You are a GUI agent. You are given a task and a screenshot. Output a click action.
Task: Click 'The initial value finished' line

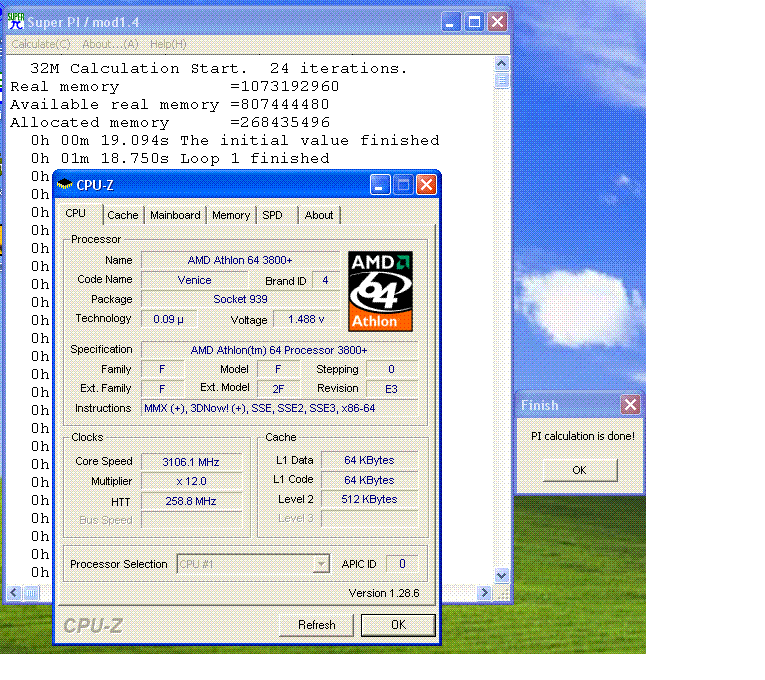235,140
